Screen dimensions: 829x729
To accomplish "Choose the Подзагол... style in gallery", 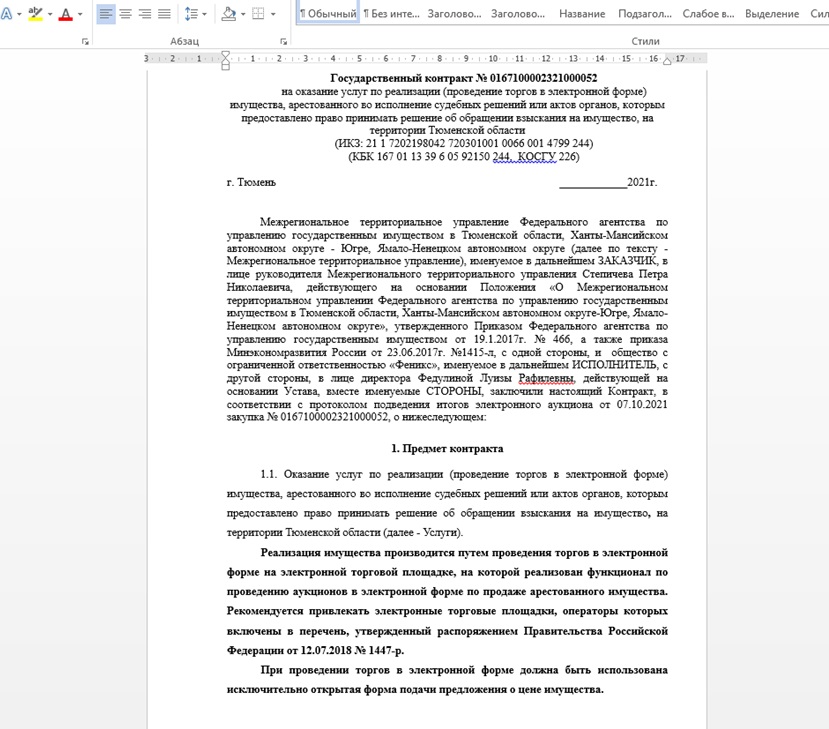I will click(645, 14).
